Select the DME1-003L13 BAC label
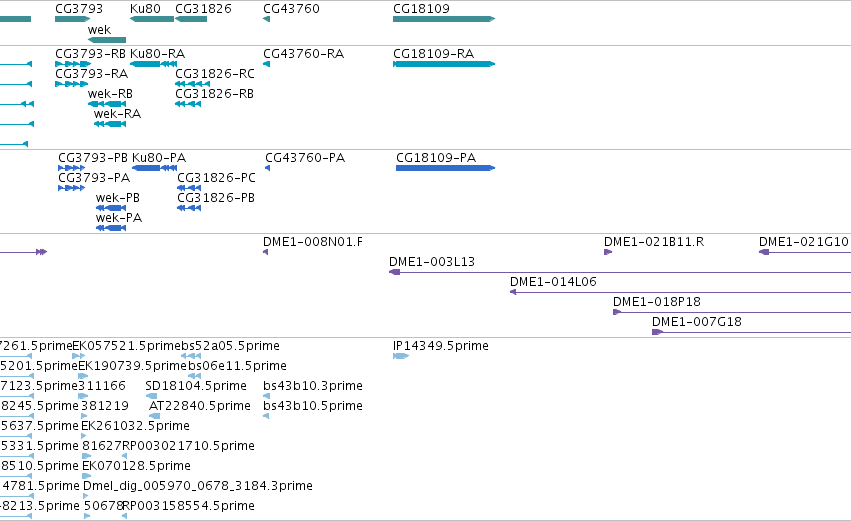Screen dimensions: 851x521 click(431, 262)
